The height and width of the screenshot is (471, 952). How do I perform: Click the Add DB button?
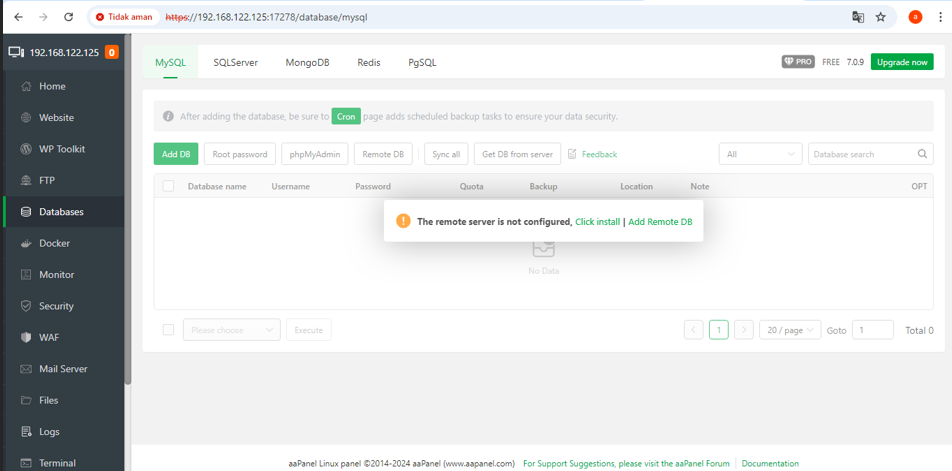point(176,154)
